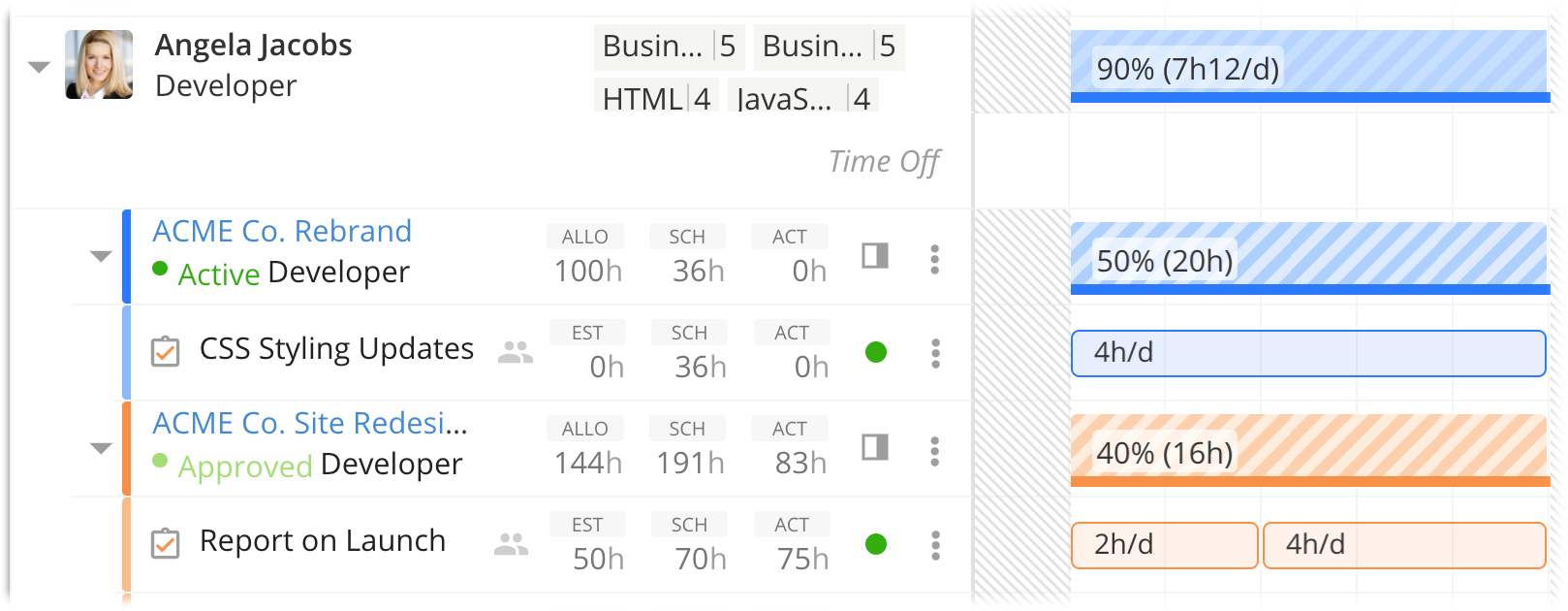Open the ACME Co. Site Redesign three-dot menu
1568x611 pixels.
934,451
